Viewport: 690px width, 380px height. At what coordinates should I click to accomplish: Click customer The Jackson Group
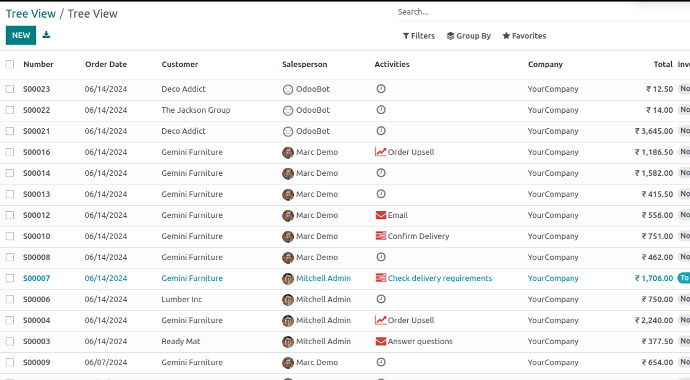click(196, 110)
